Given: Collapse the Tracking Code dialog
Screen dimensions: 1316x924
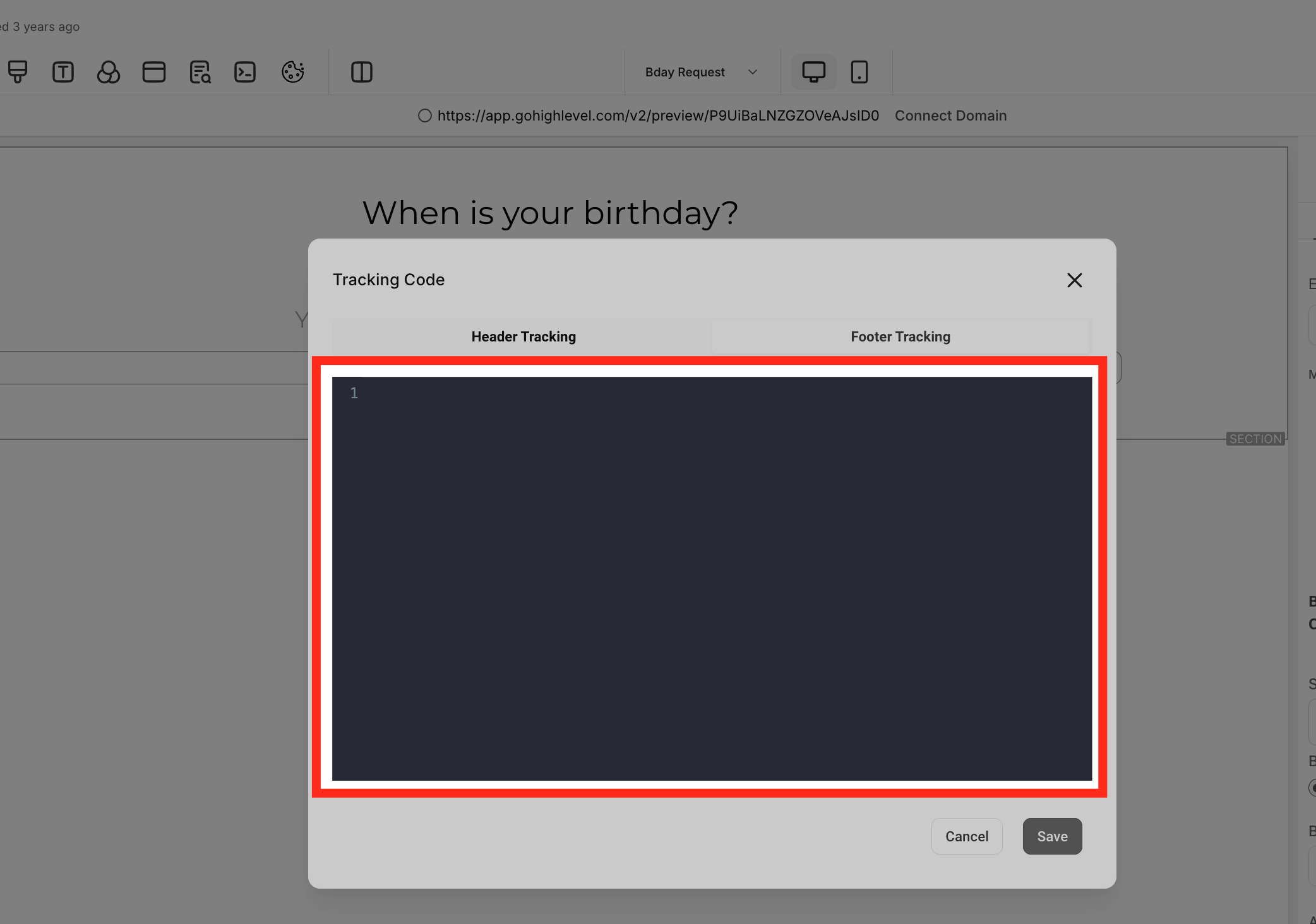Looking at the screenshot, I should pos(1074,280).
